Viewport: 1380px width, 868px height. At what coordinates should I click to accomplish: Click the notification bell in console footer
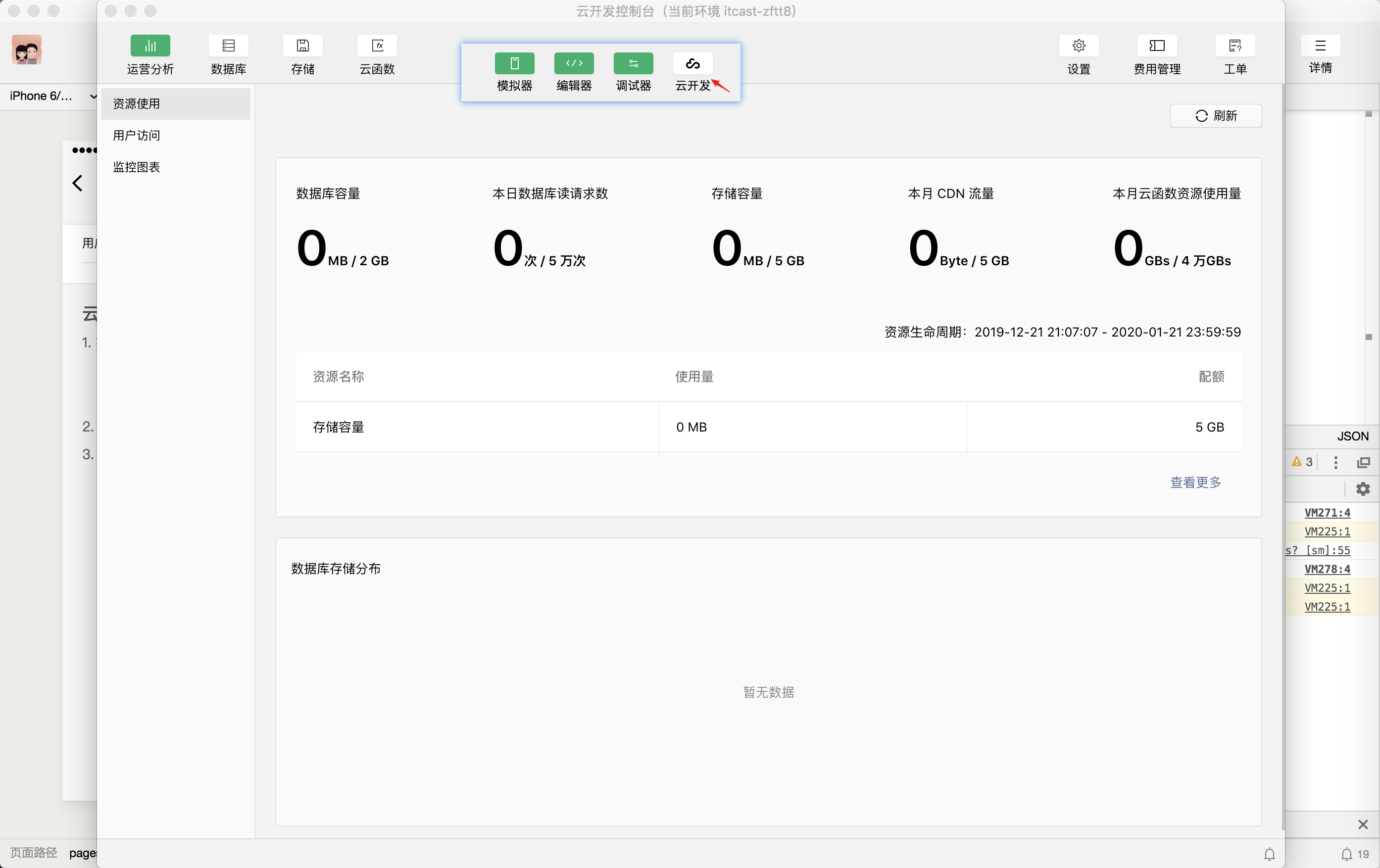tap(1270, 854)
